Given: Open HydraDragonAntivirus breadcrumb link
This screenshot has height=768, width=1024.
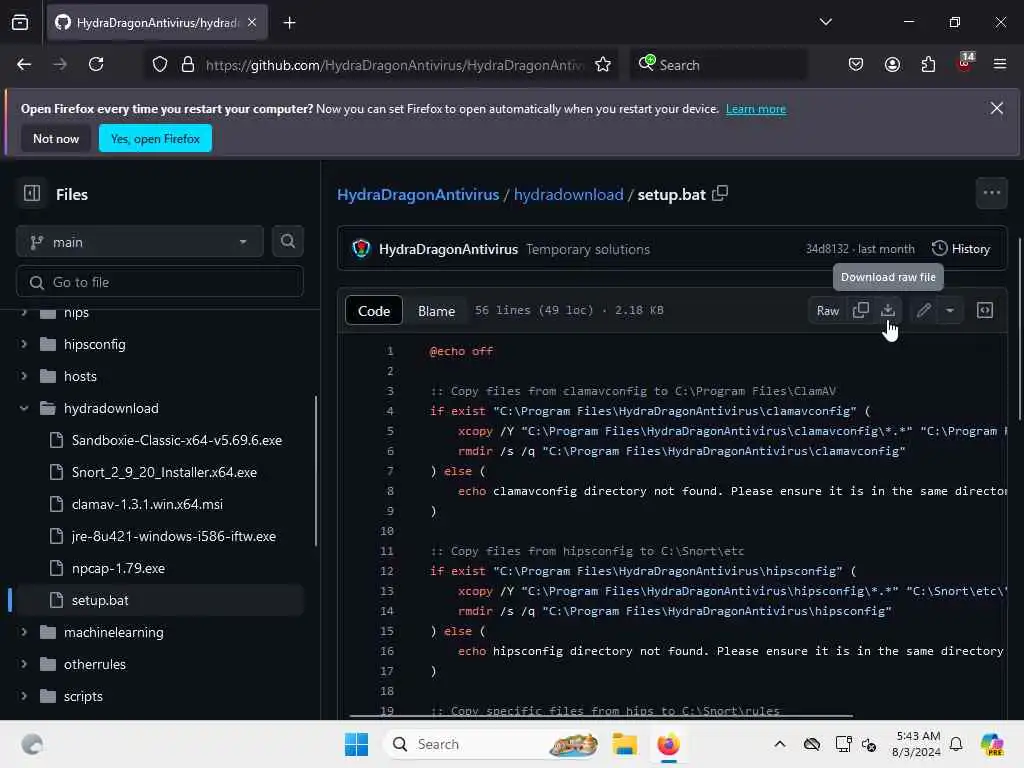Looking at the screenshot, I should click(x=418, y=195).
